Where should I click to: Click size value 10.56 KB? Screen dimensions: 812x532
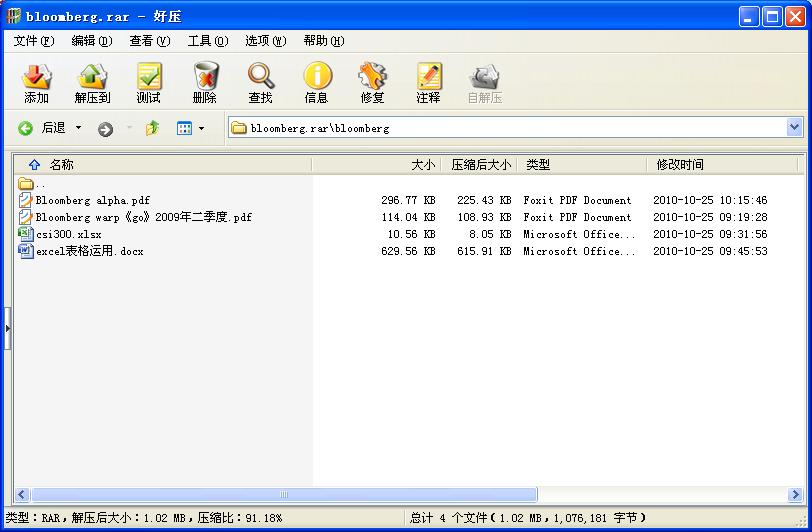411,234
